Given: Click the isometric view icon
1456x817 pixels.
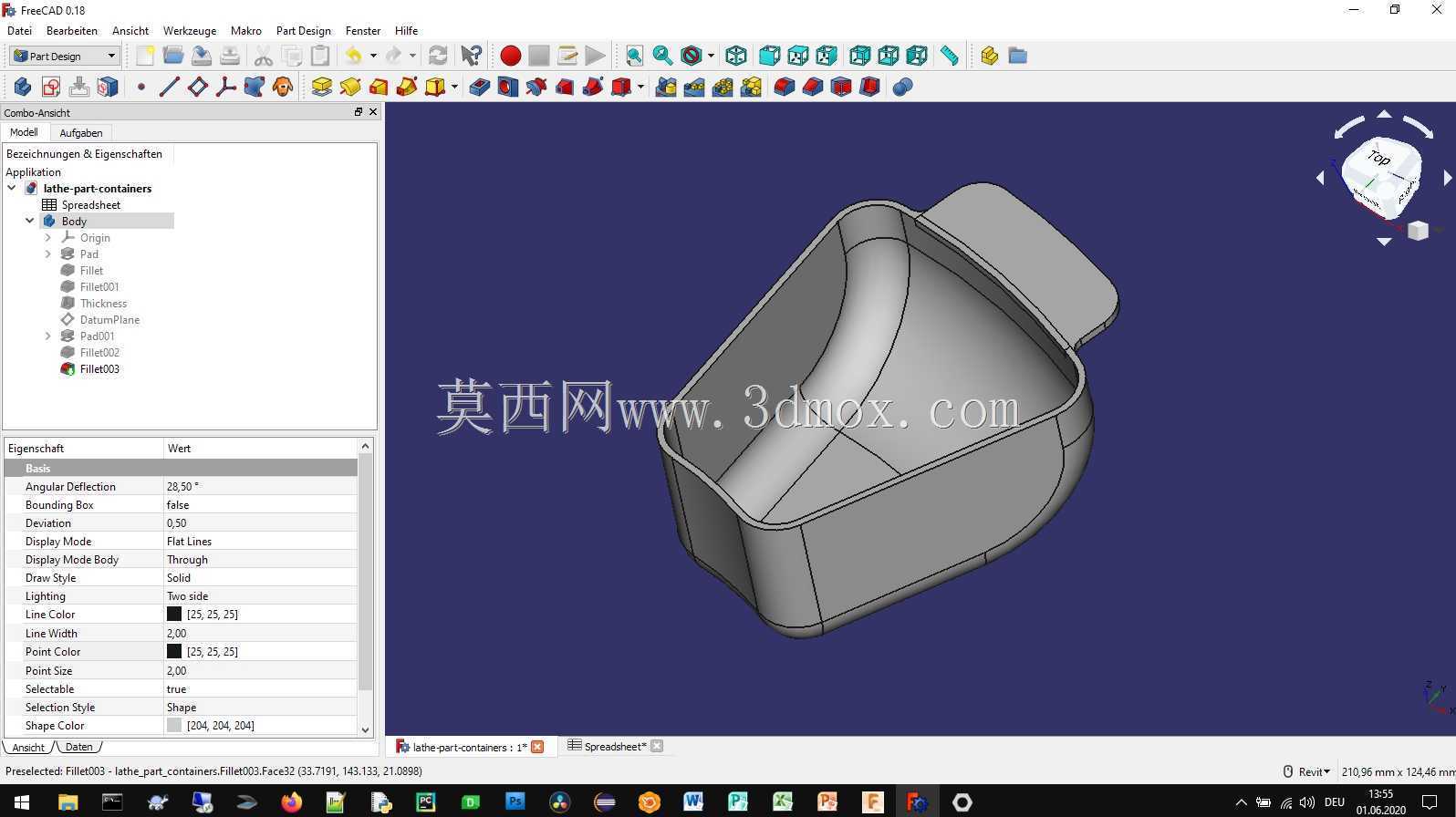Looking at the screenshot, I should pyautogui.click(x=736, y=56).
